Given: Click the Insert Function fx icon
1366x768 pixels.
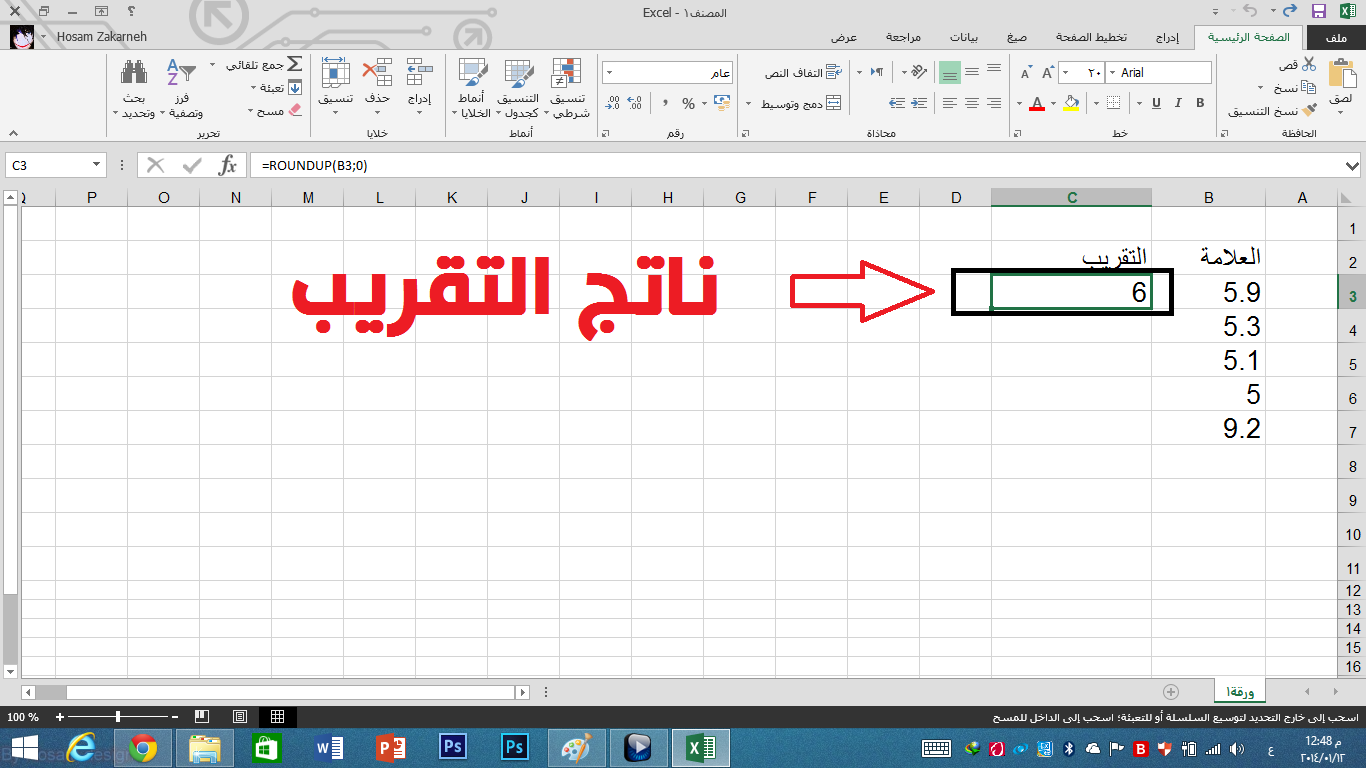Looking at the screenshot, I should (x=228, y=165).
